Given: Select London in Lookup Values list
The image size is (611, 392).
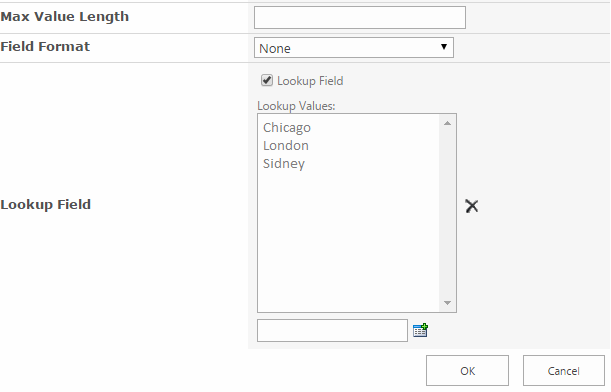Looking at the screenshot, I should (286, 145).
